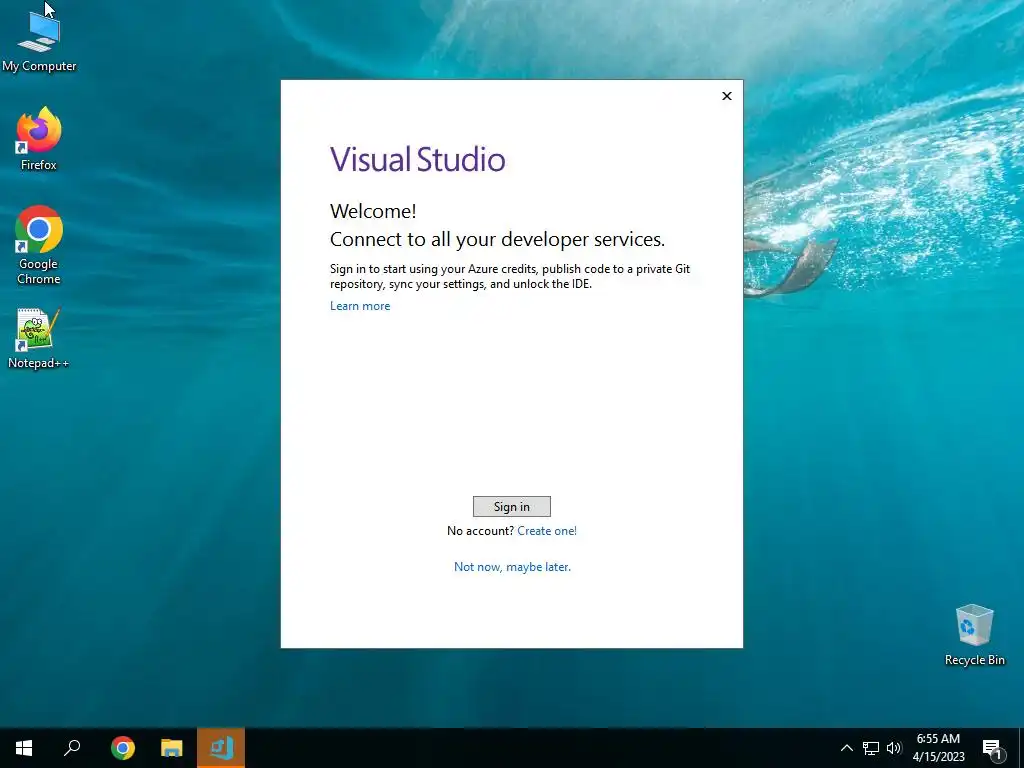Open File Explorer from the taskbar
1024x768 pixels.
click(x=172, y=748)
